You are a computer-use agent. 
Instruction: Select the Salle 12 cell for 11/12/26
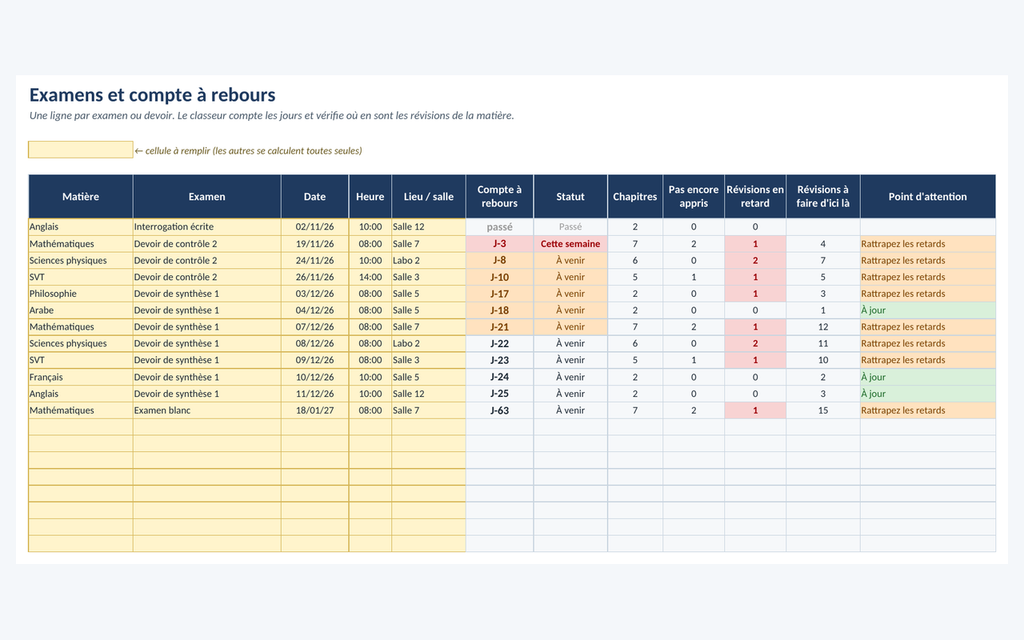click(x=428, y=394)
